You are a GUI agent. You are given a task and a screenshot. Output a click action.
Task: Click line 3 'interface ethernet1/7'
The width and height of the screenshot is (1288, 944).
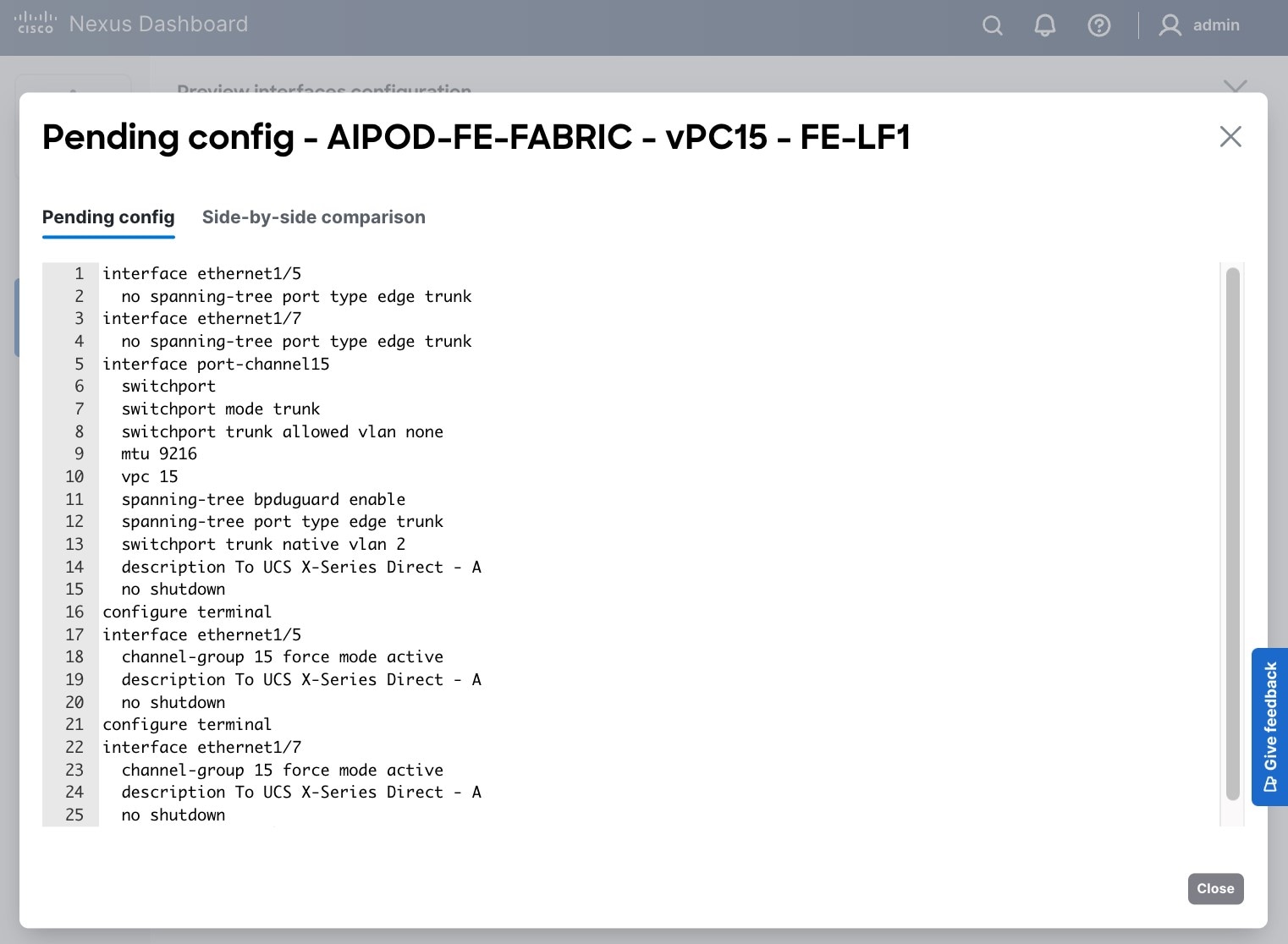pyautogui.click(x=202, y=319)
